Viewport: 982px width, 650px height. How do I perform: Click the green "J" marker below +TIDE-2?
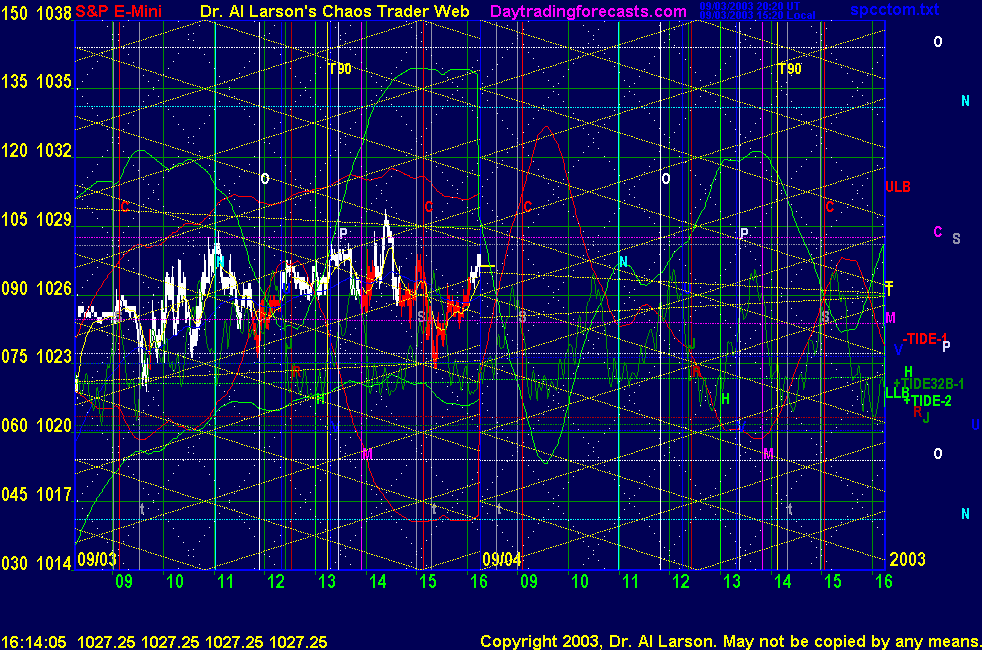click(x=926, y=417)
